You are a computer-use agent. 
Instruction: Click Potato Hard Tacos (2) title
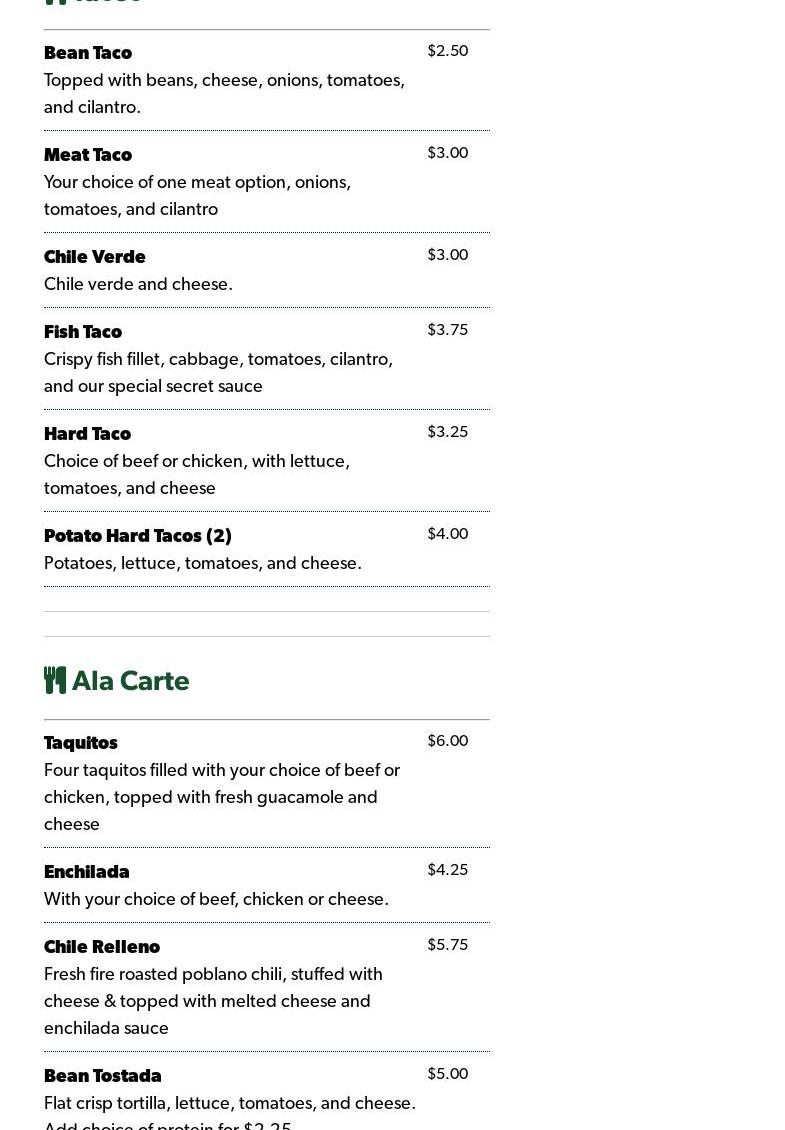coord(138,536)
